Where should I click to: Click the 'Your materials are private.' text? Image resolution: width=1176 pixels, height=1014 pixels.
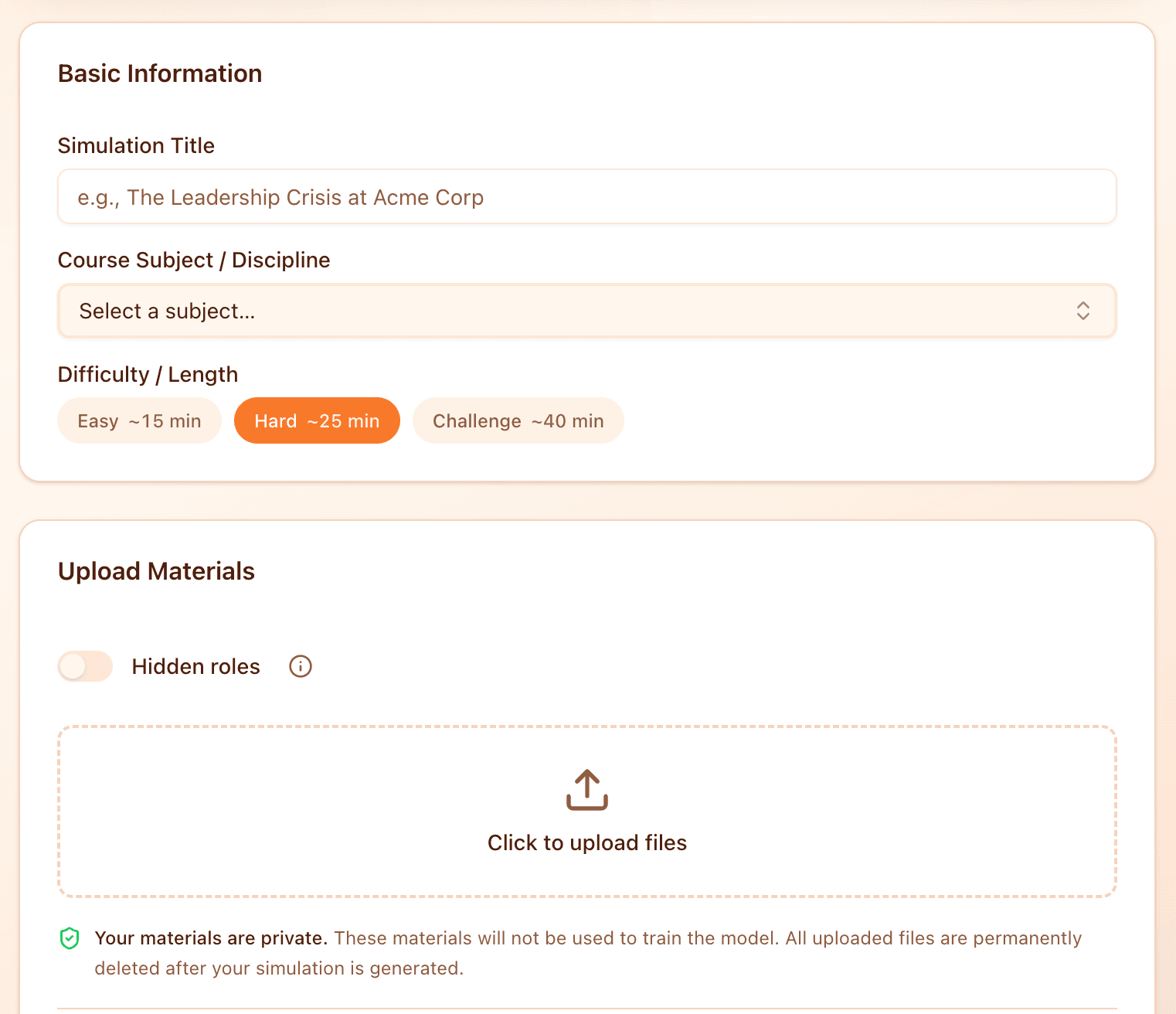211,938
